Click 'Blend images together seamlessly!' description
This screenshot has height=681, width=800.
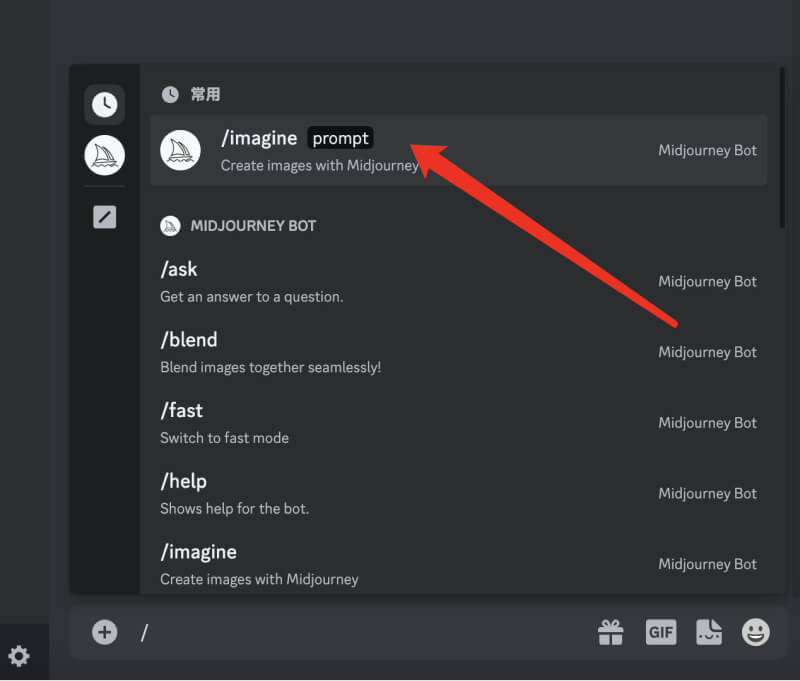point(270,367)
